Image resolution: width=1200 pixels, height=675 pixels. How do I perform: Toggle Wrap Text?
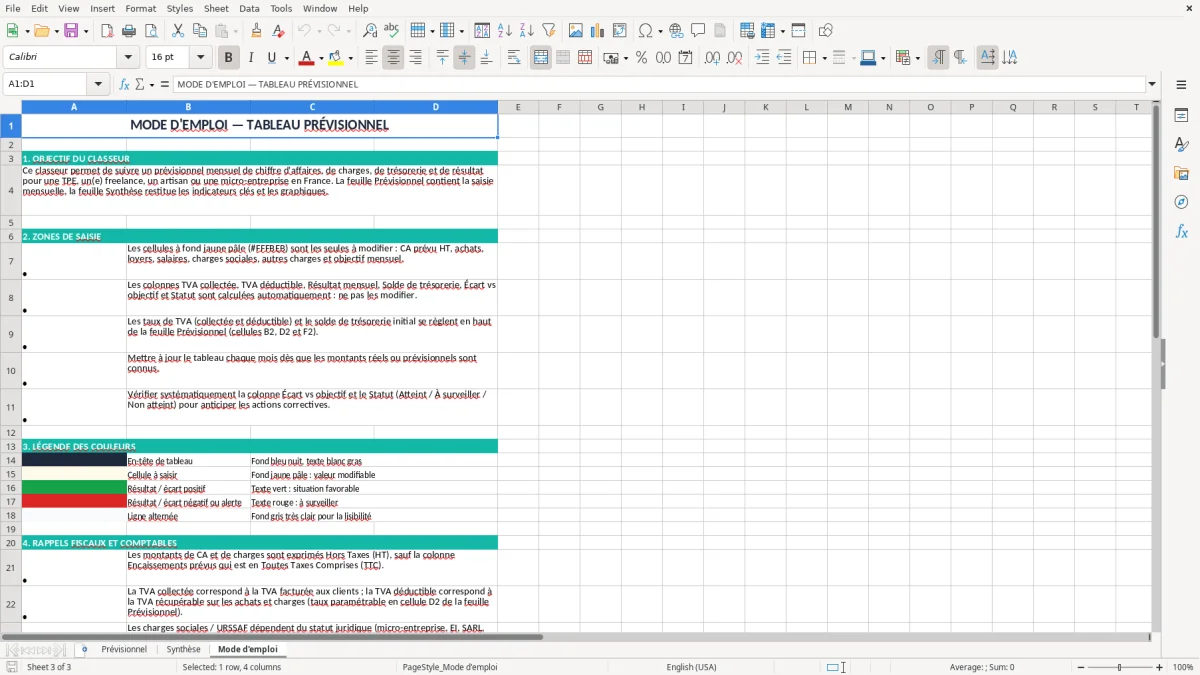pos(514,58)
